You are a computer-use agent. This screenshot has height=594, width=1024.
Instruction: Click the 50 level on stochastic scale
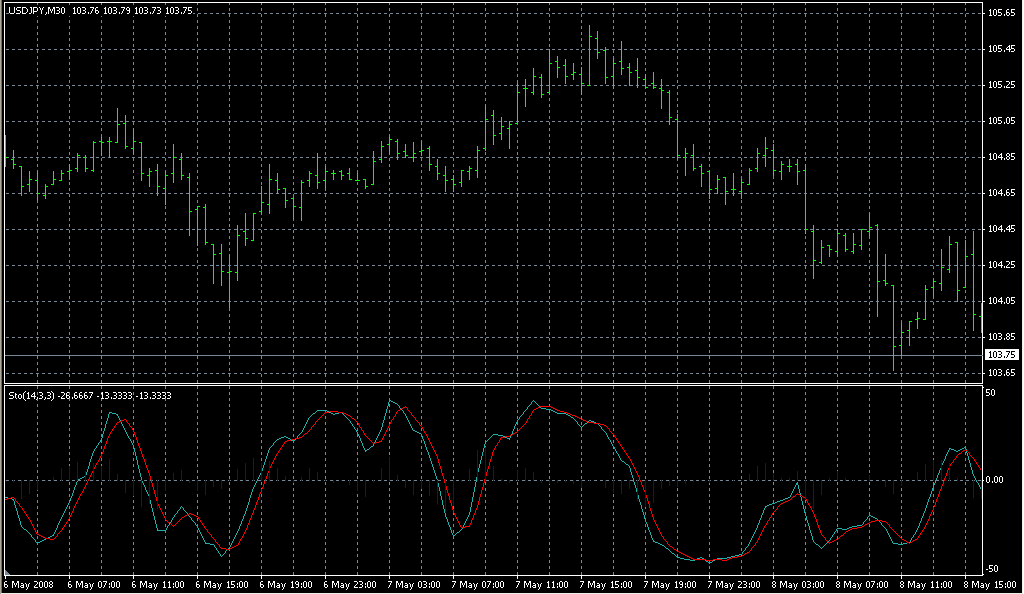[993, 393]
